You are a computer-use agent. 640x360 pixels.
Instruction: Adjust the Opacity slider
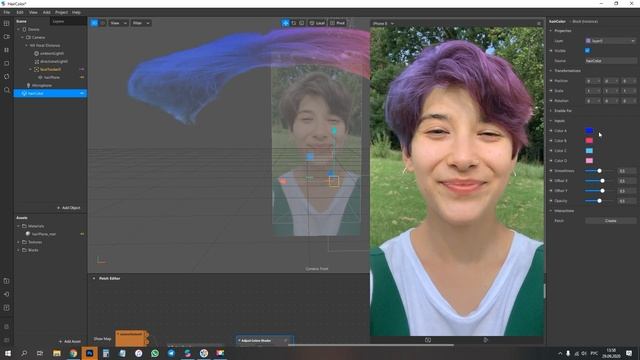point(599,201)
